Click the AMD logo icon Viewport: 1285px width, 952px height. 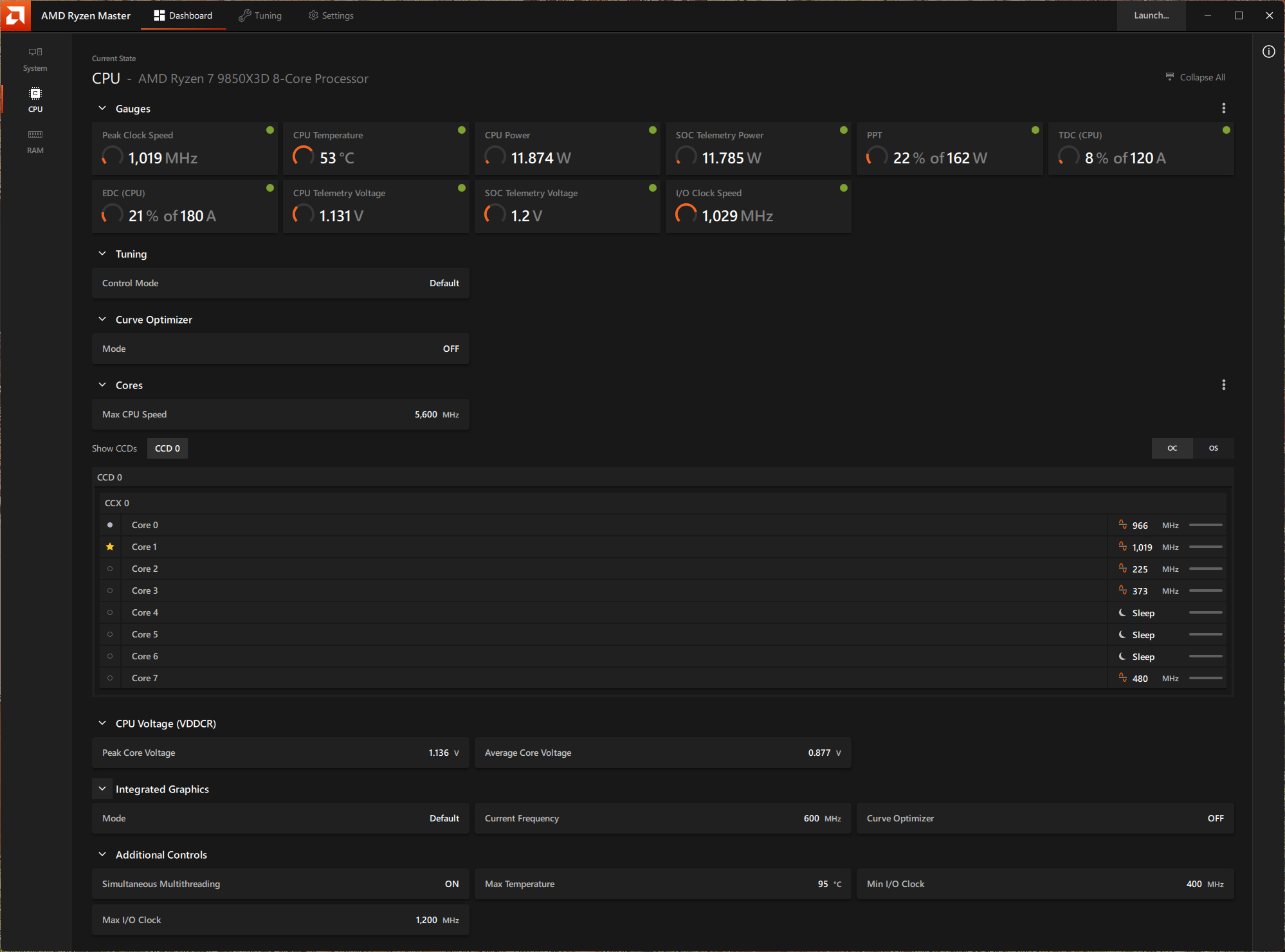[x=15, y=15]
